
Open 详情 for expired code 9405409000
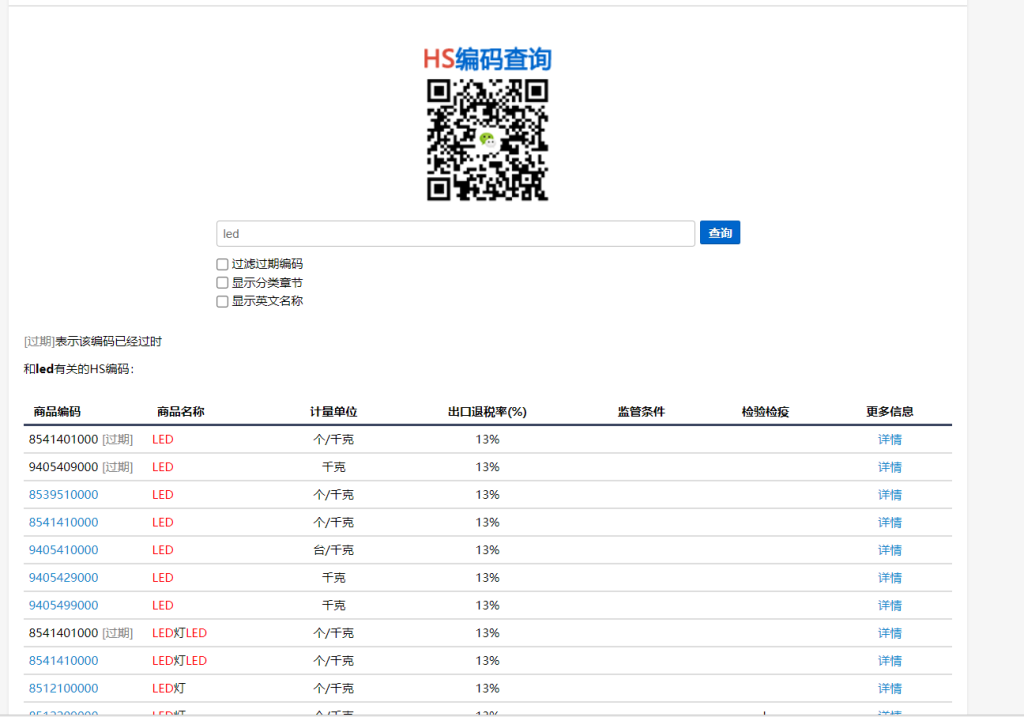(x=889, y=467)
